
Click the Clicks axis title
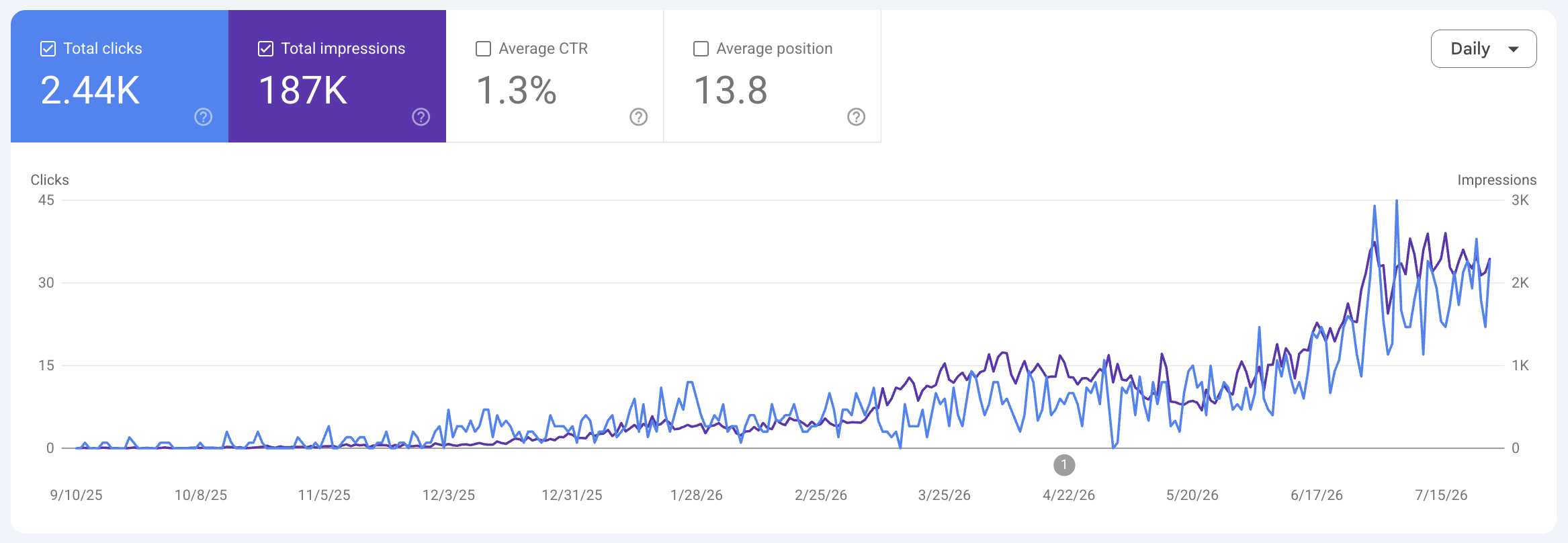click(x=50, y=180)
